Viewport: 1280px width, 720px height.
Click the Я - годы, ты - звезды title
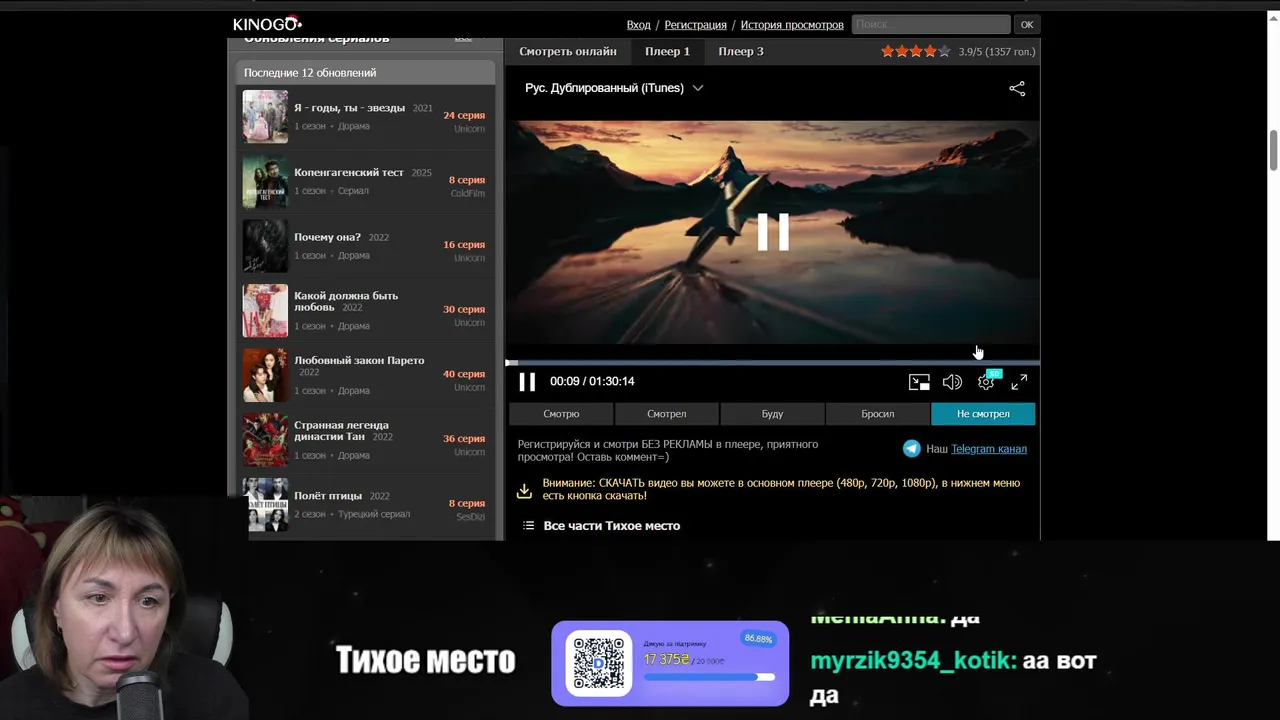[349, 108]
